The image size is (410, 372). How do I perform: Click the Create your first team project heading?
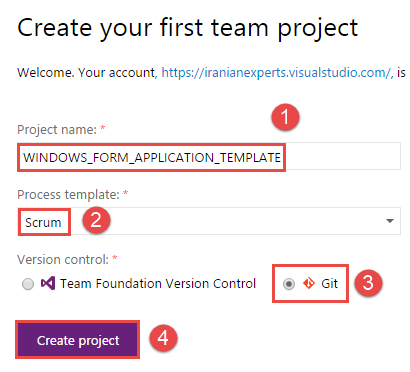tap(188, 28)
